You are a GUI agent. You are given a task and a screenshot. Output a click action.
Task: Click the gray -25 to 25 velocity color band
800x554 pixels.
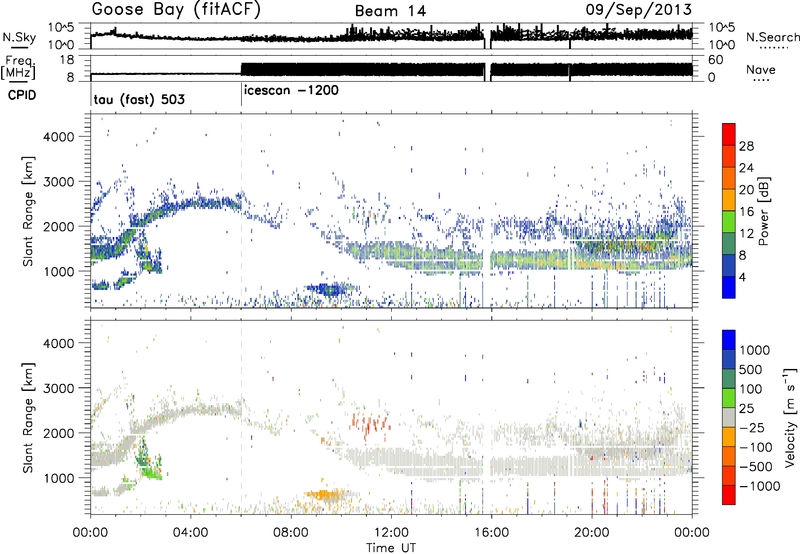(x=729, y=418)
